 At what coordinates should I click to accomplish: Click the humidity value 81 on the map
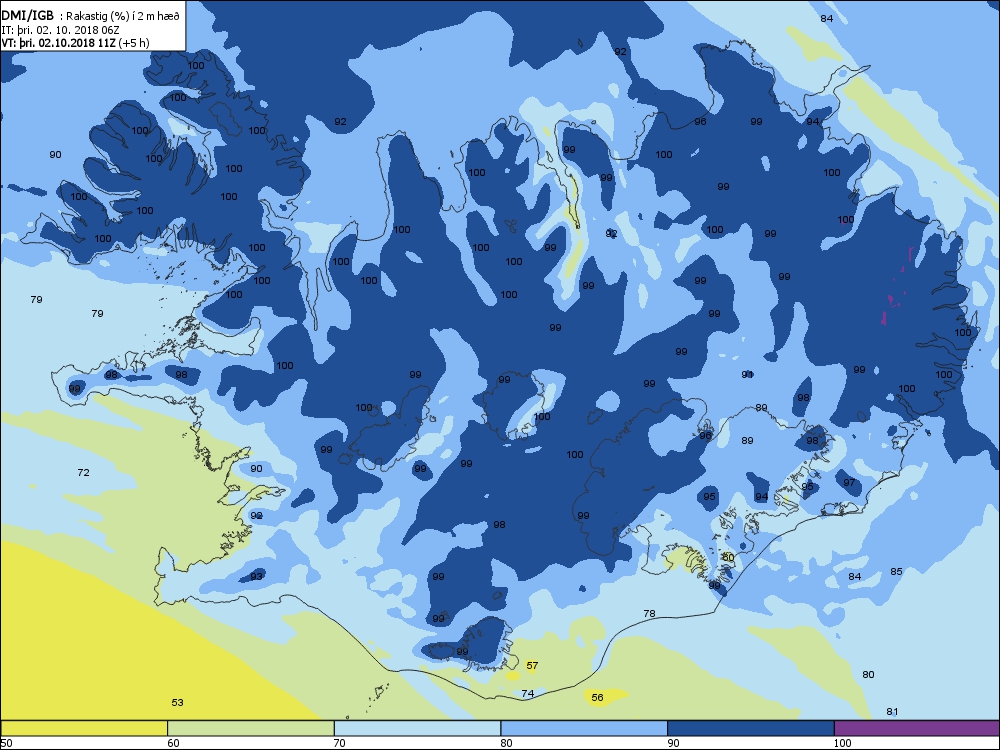pyautogui.click(x=892, y=711)
